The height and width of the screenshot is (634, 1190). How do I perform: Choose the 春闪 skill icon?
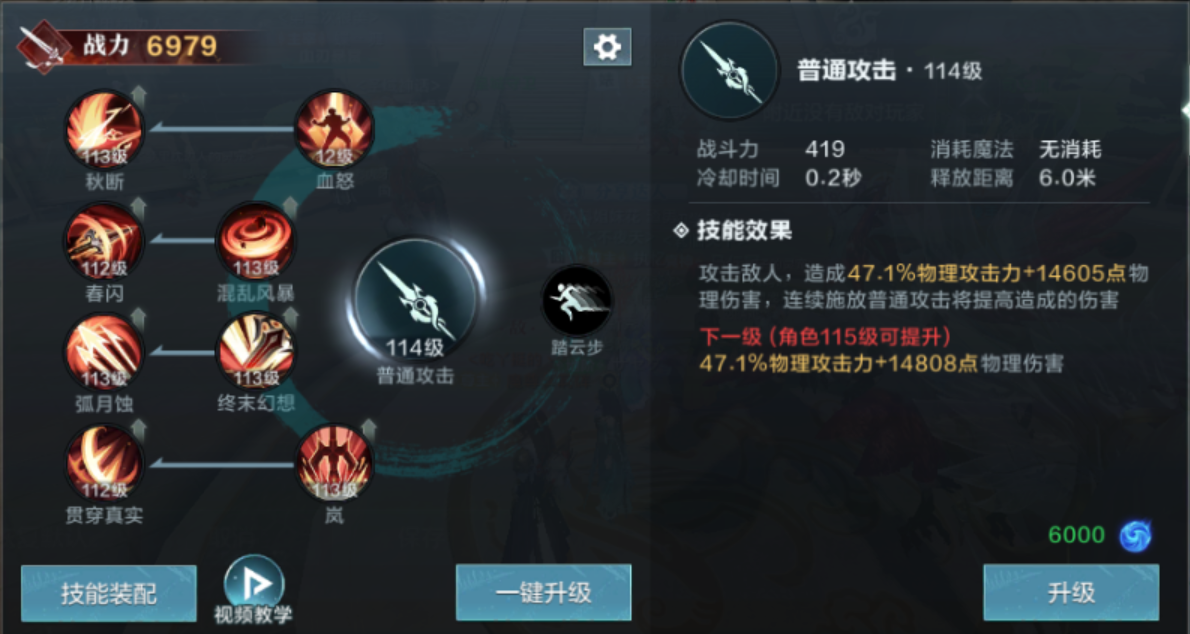pos(104,241)
